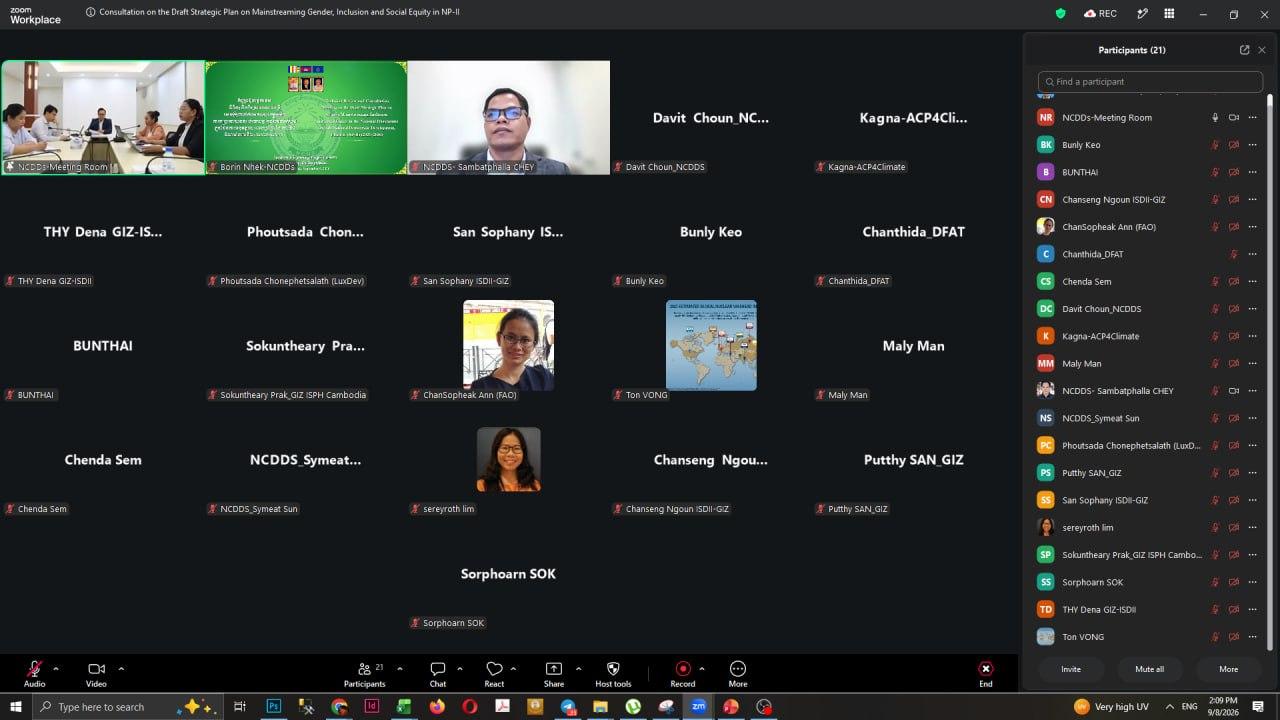This screenshot has height=720, width=1280.
Task: Click the participants panel scrollbar
Action: (x=1270, y=370)
